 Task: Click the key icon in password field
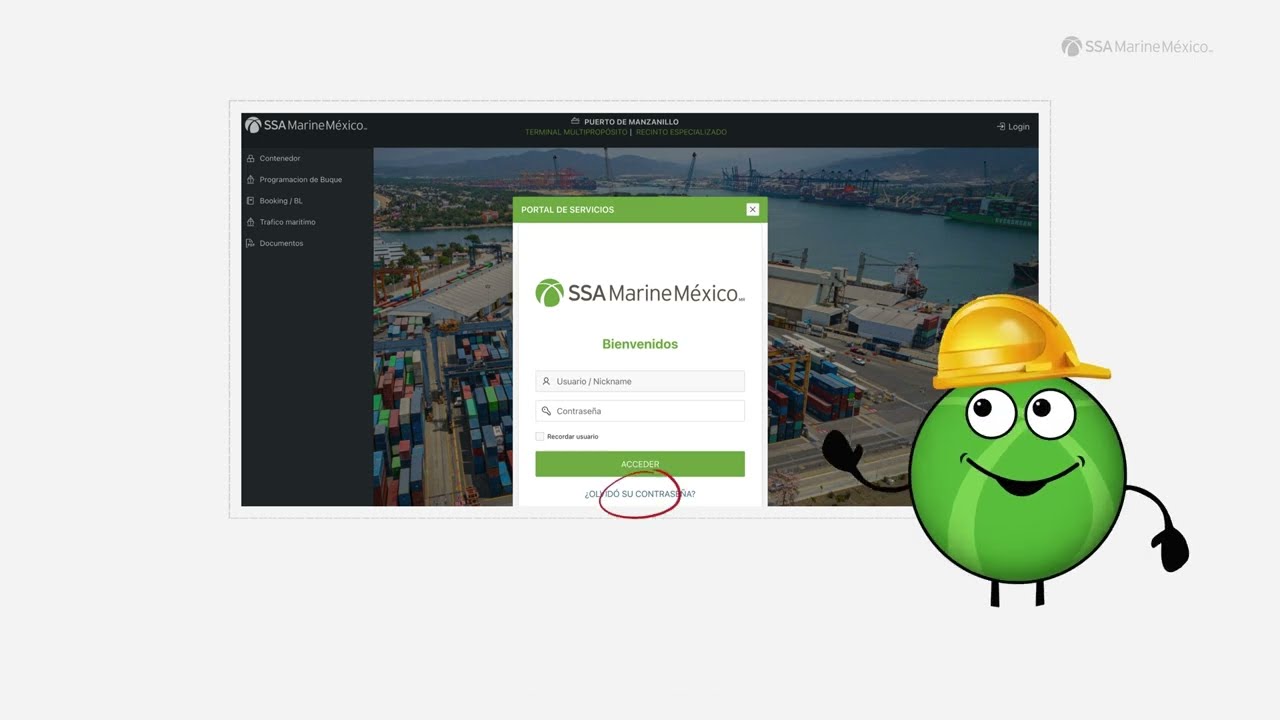click(546, 411)
